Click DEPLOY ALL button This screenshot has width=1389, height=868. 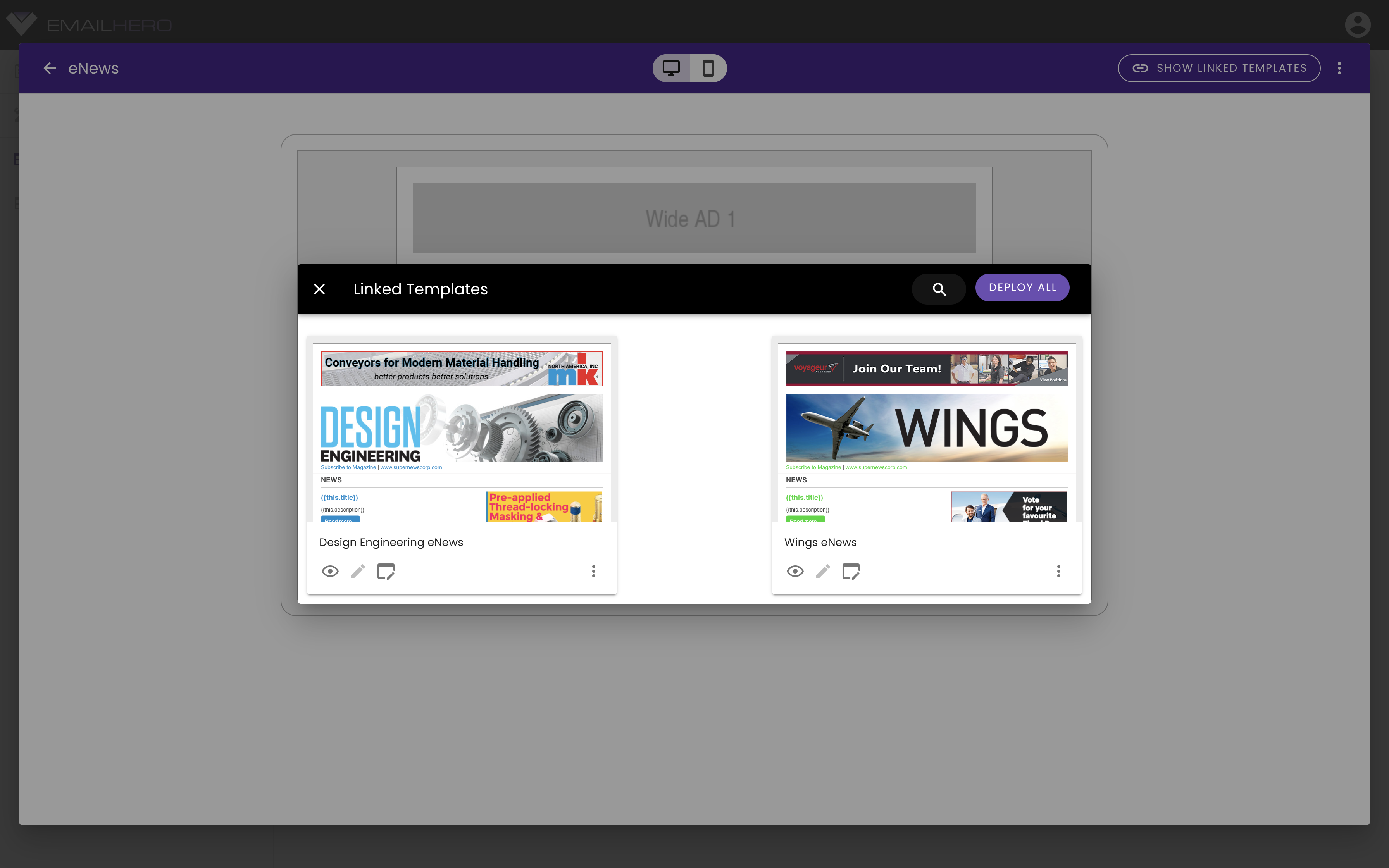pyautogui.click(x=1022, y=288)
